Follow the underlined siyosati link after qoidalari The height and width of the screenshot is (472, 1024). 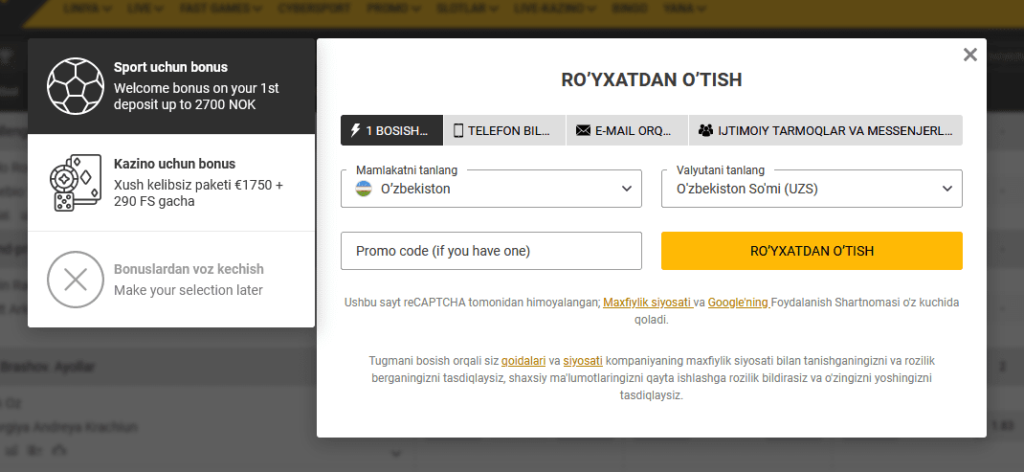coord(583,360)
